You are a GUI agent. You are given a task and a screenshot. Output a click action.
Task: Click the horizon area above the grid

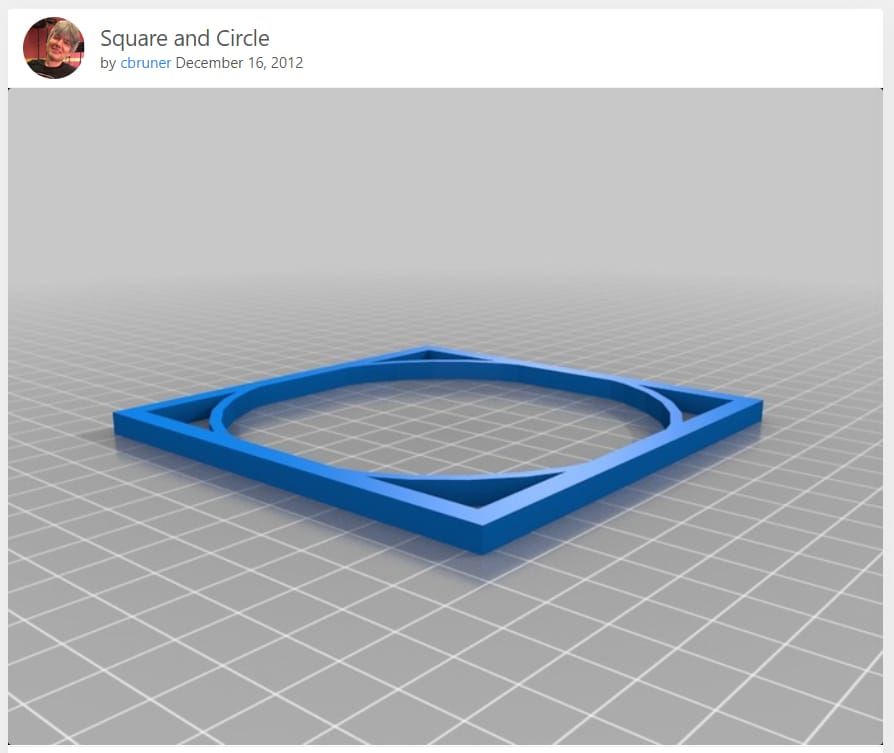(447, 180)
